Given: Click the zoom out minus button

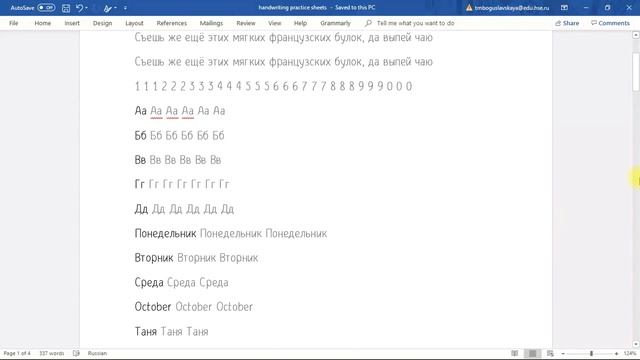Looking at the screenshot, I should pos(563,354).
